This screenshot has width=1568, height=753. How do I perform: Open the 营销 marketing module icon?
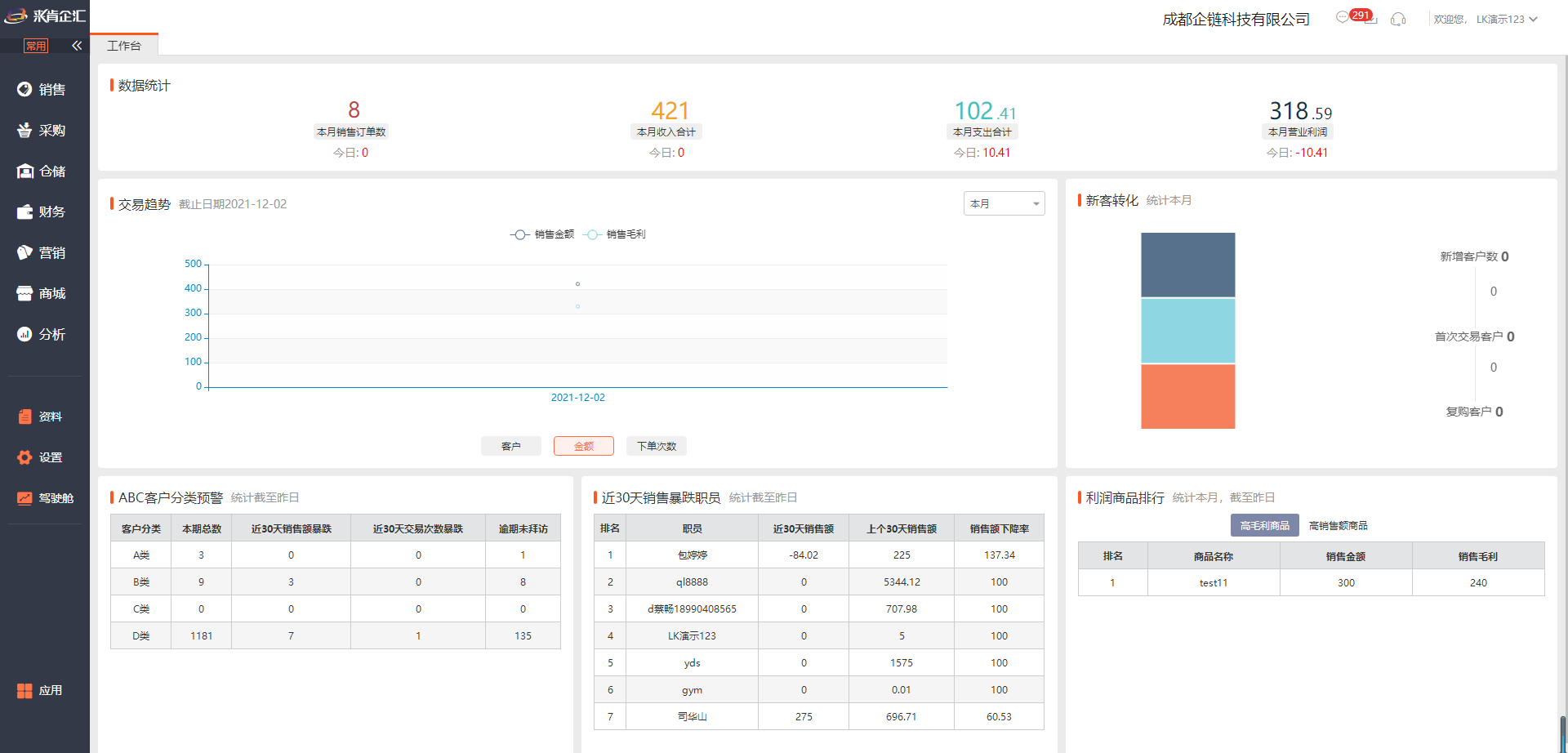[x=24, y=252]
